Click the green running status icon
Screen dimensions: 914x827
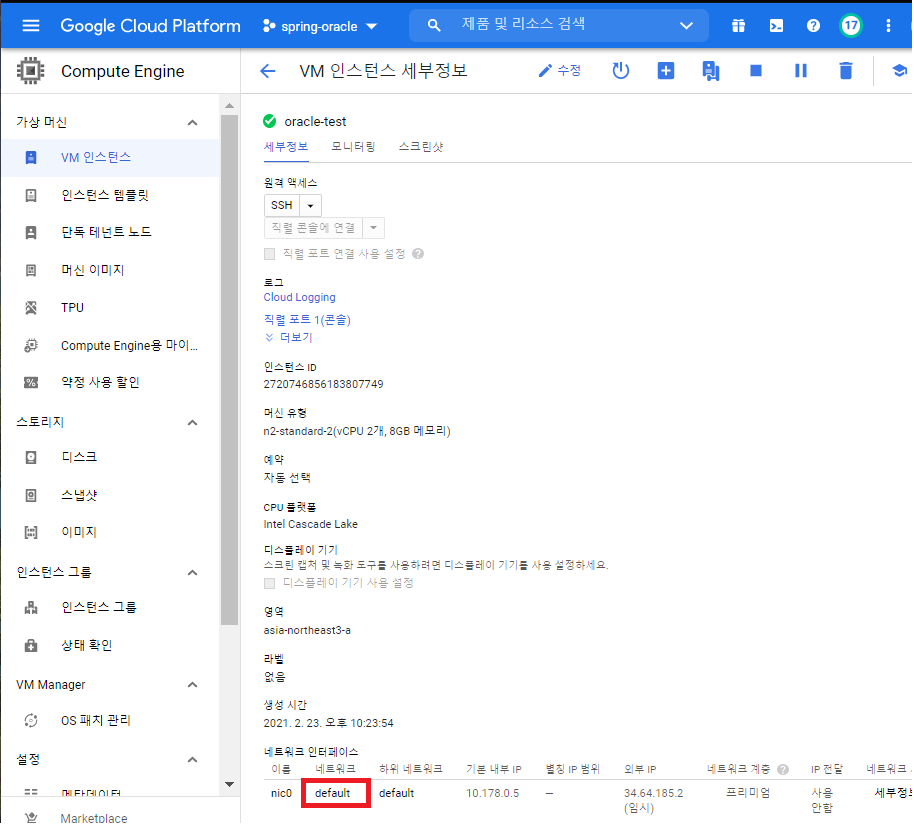(x=269, y=121)
